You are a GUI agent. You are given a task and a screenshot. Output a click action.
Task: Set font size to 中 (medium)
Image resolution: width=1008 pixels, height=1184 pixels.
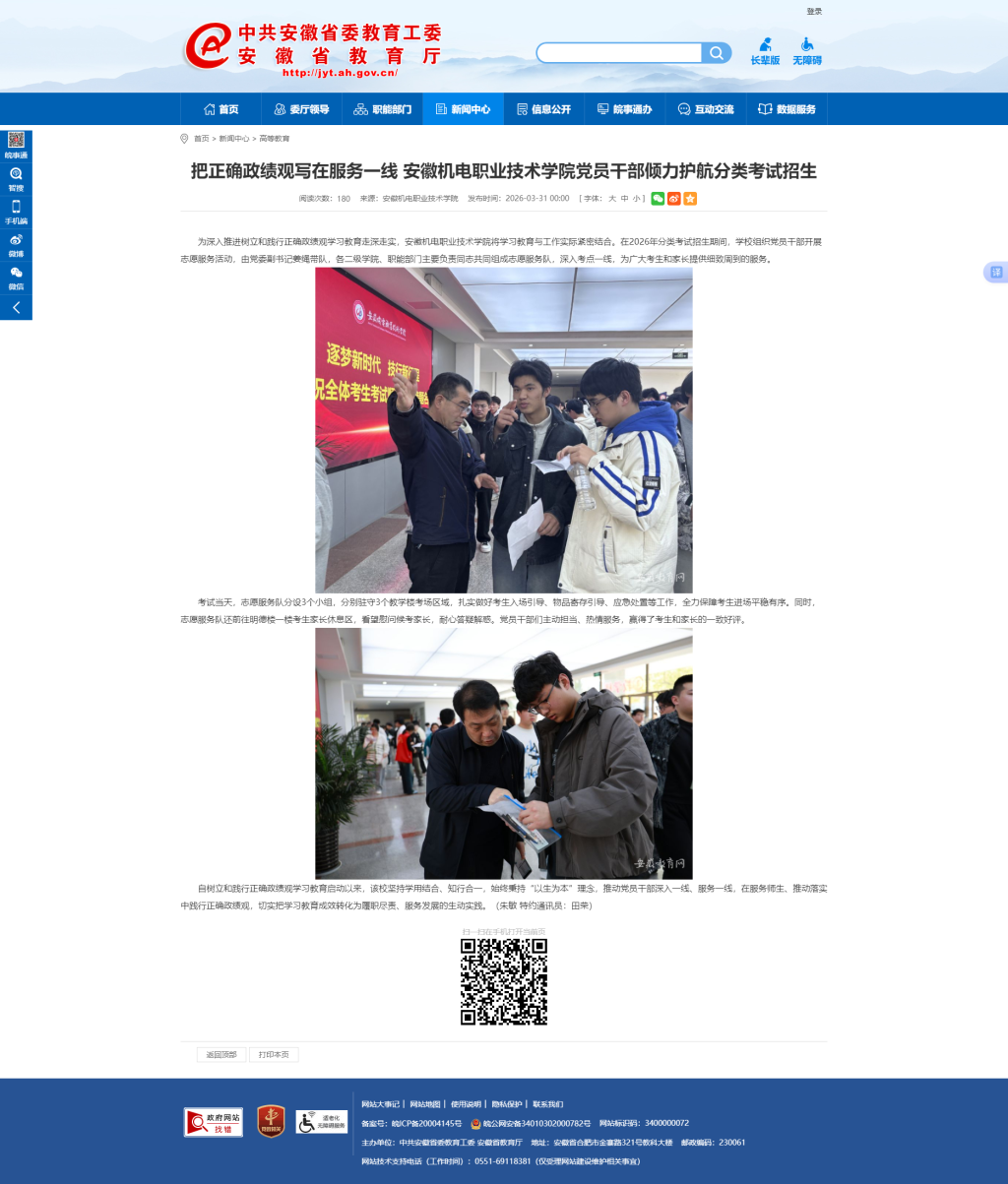pyautogui.click(x=624, y=199)
